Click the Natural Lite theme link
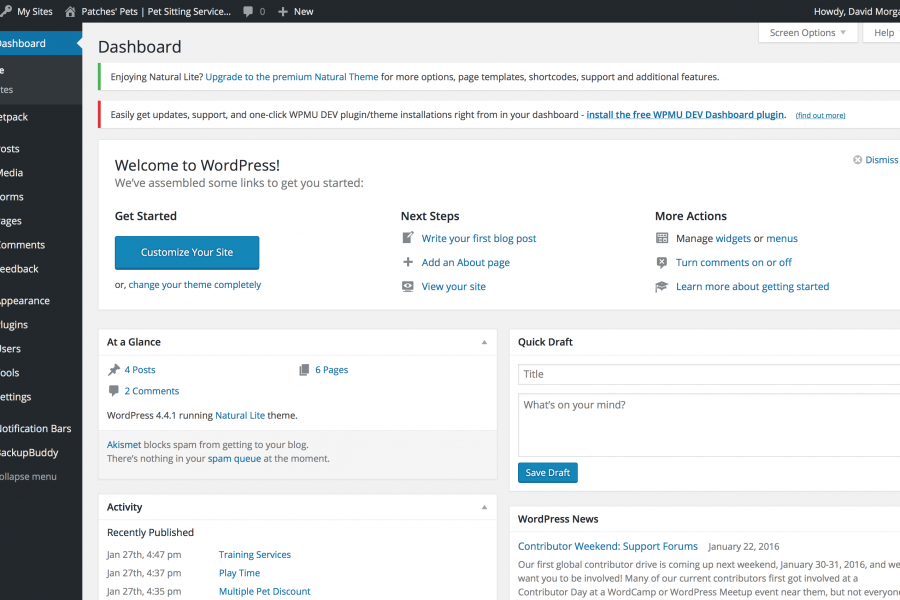 pyautogui.click(x=240, y=415)
